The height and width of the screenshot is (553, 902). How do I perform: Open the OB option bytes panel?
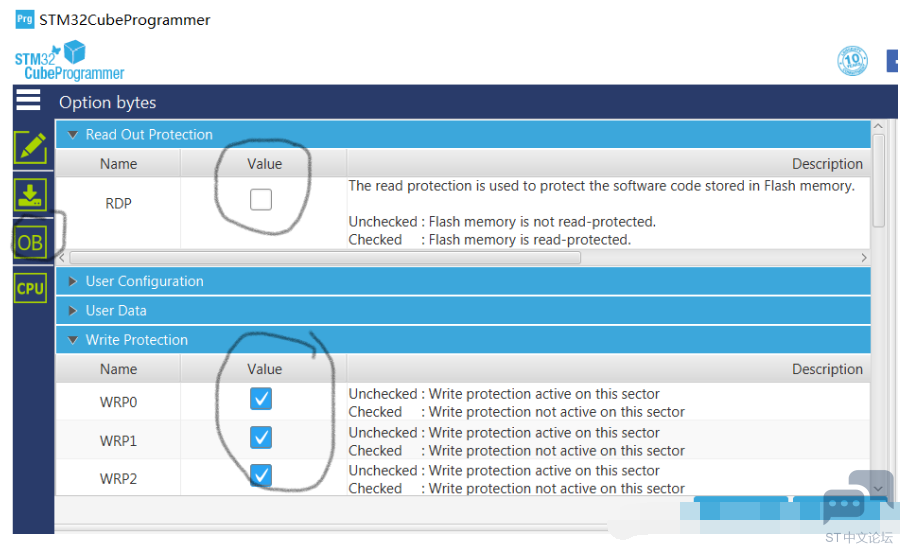click(x=30, y=243)
